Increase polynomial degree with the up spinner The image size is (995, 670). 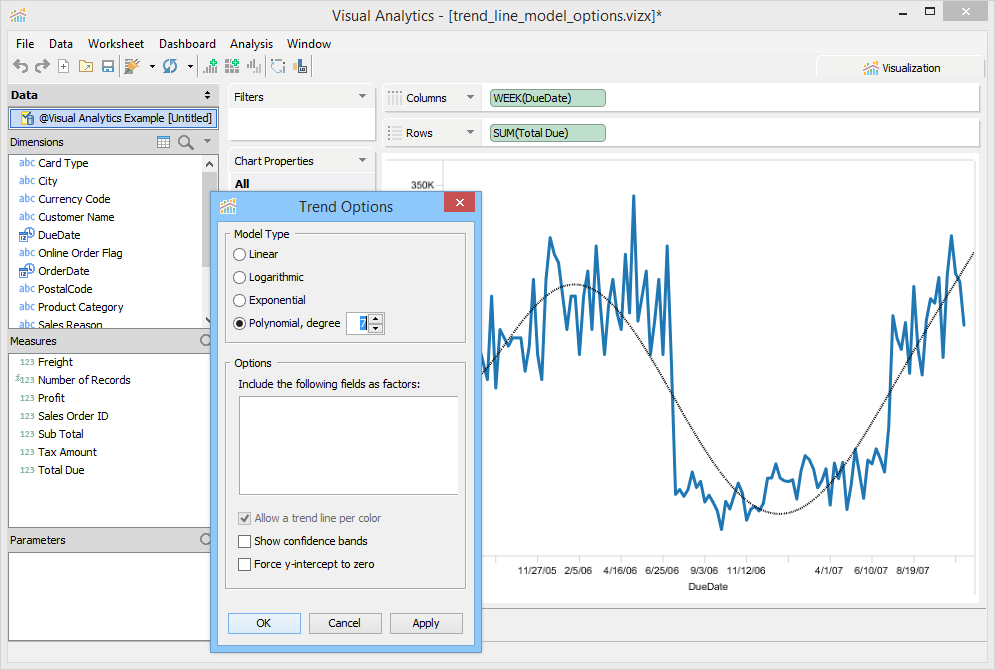point(376,319)
